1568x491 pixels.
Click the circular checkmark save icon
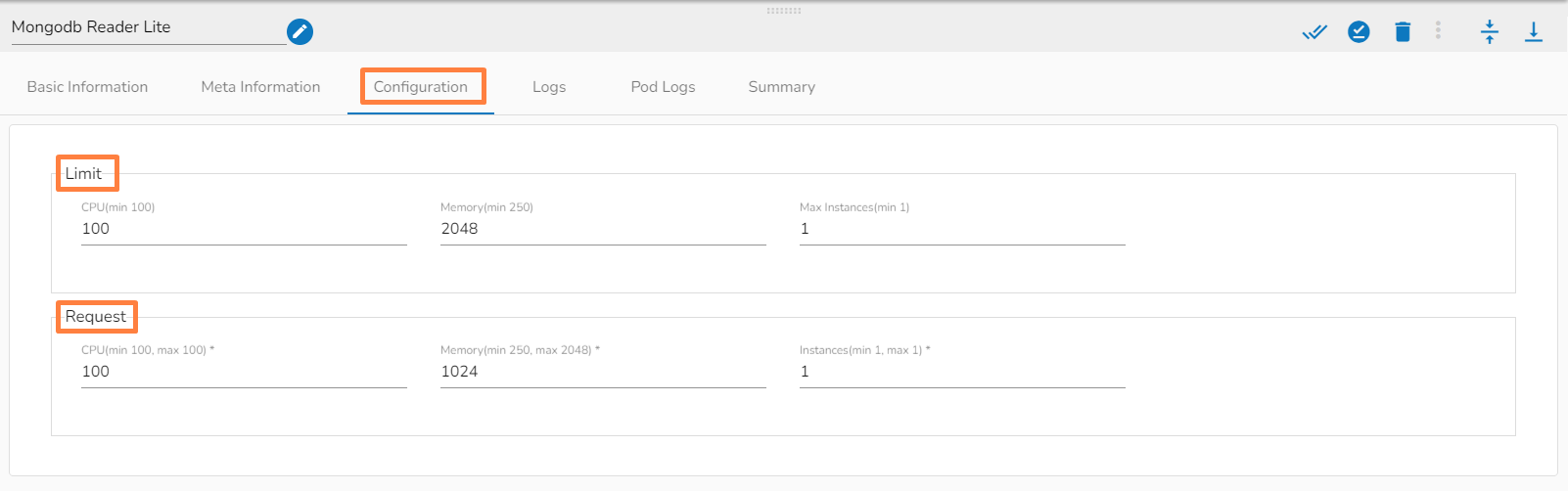pyautogui.click(x=1359, y=32)
